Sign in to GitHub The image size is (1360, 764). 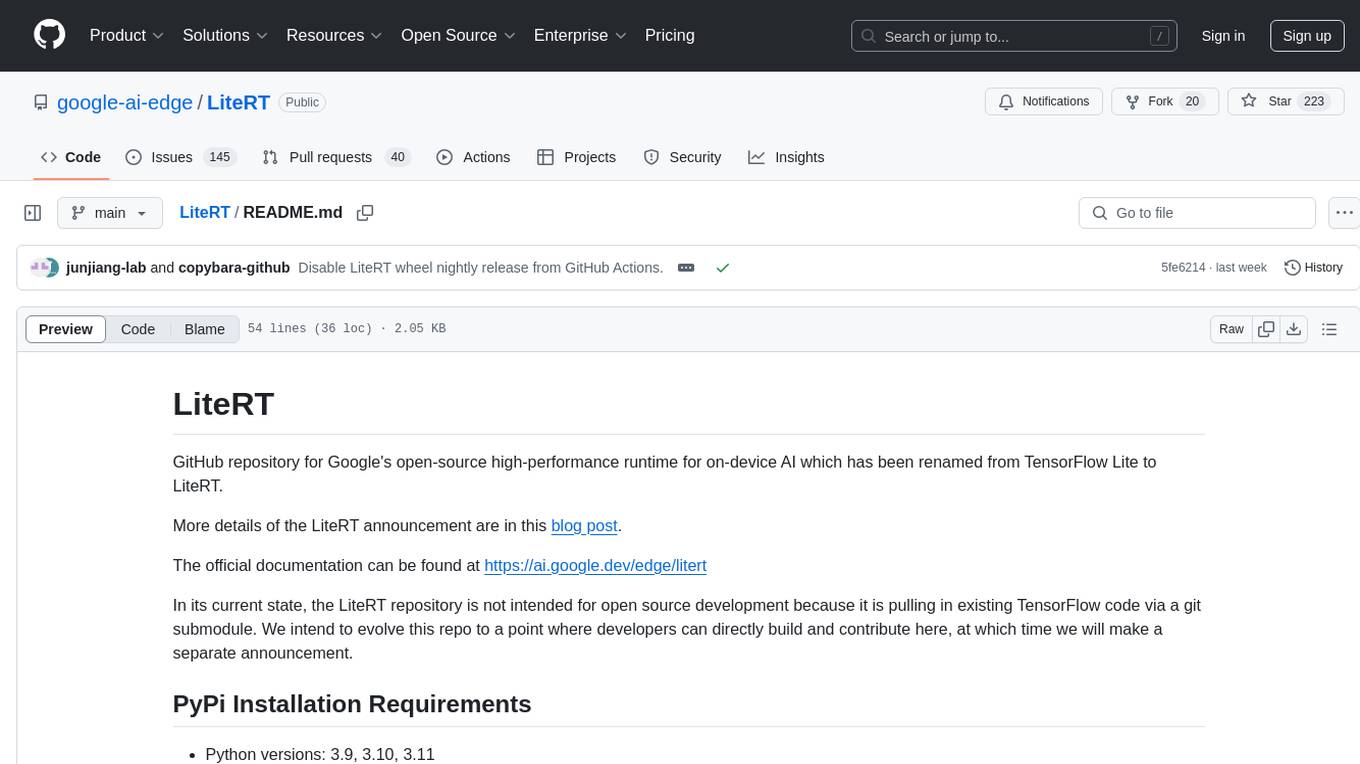point(1223,36)
